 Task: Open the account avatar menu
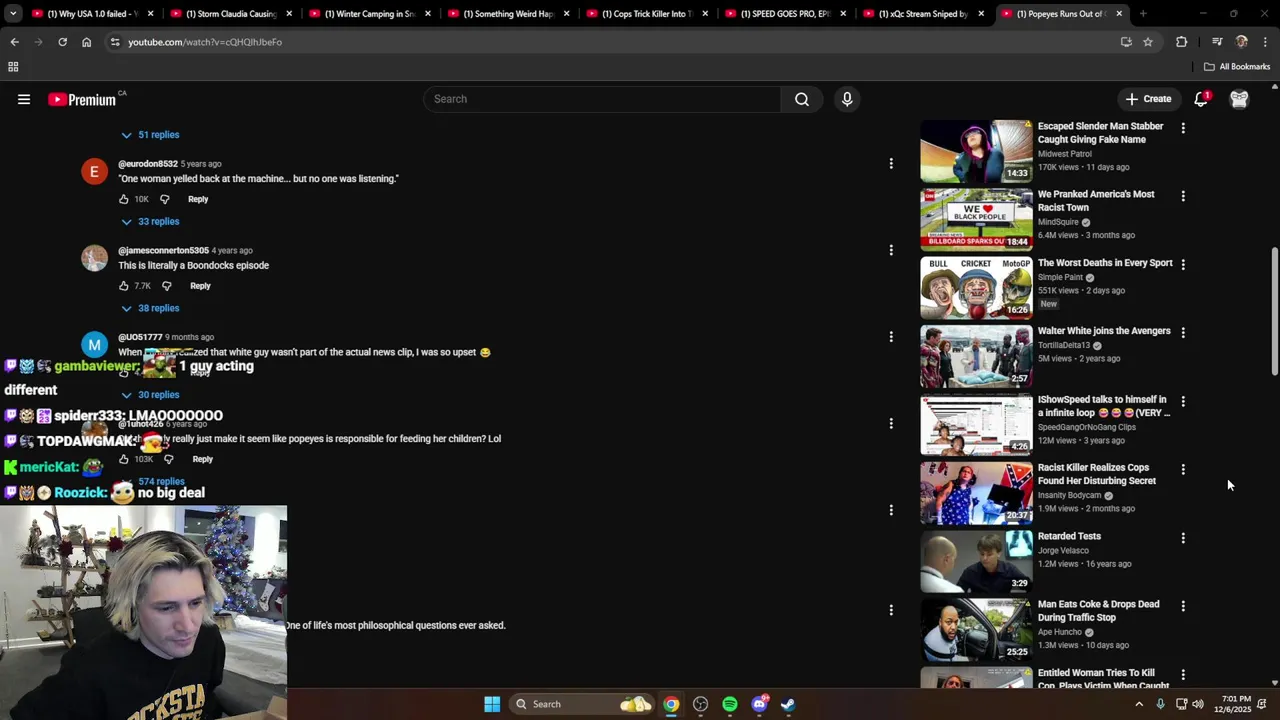click(x=1239, y=99)
